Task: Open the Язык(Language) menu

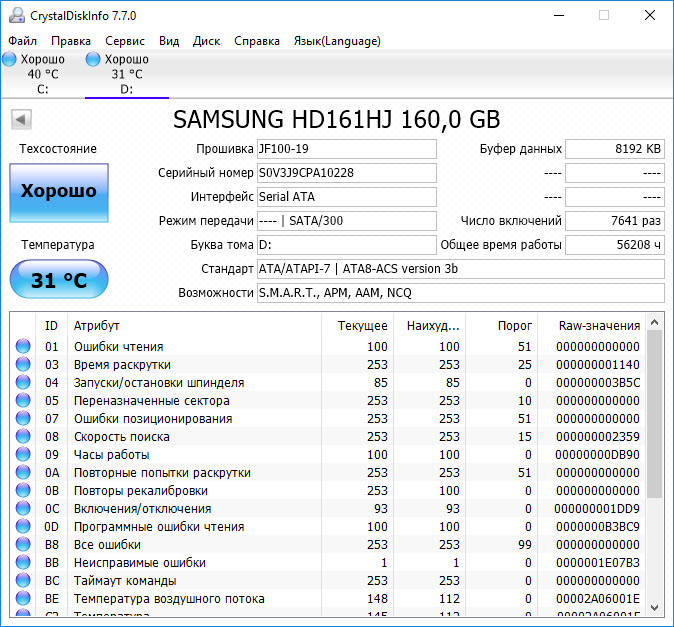Action: (337, 41)
